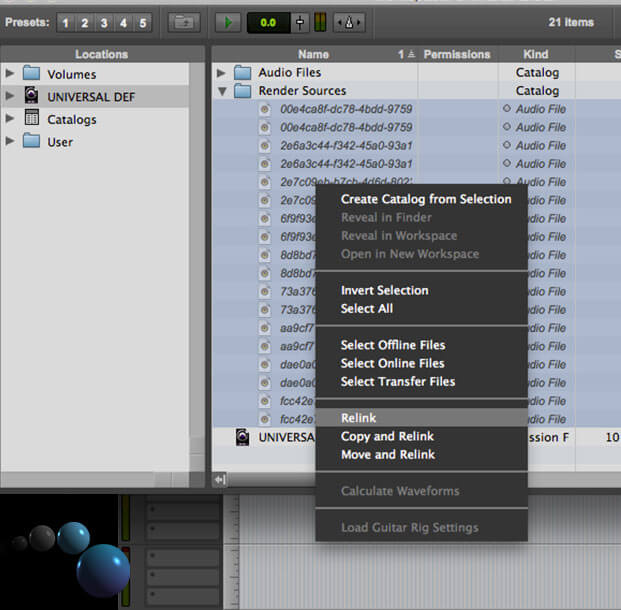Expand the Volumes tree item
Screen dimensions: 621x610
(10, 74)
